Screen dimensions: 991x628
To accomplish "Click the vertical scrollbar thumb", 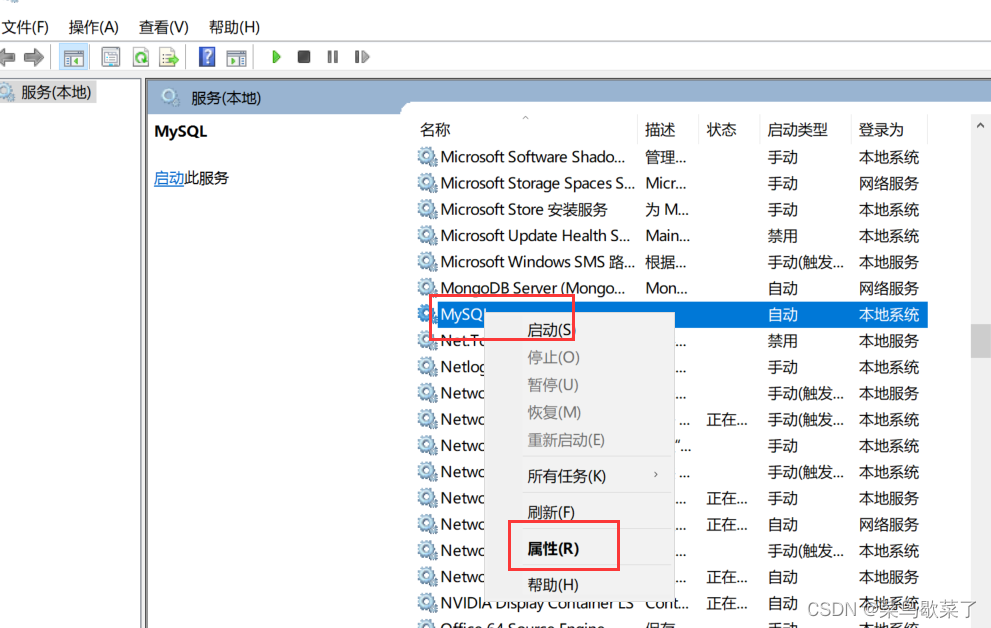I will tap(980, 341).
